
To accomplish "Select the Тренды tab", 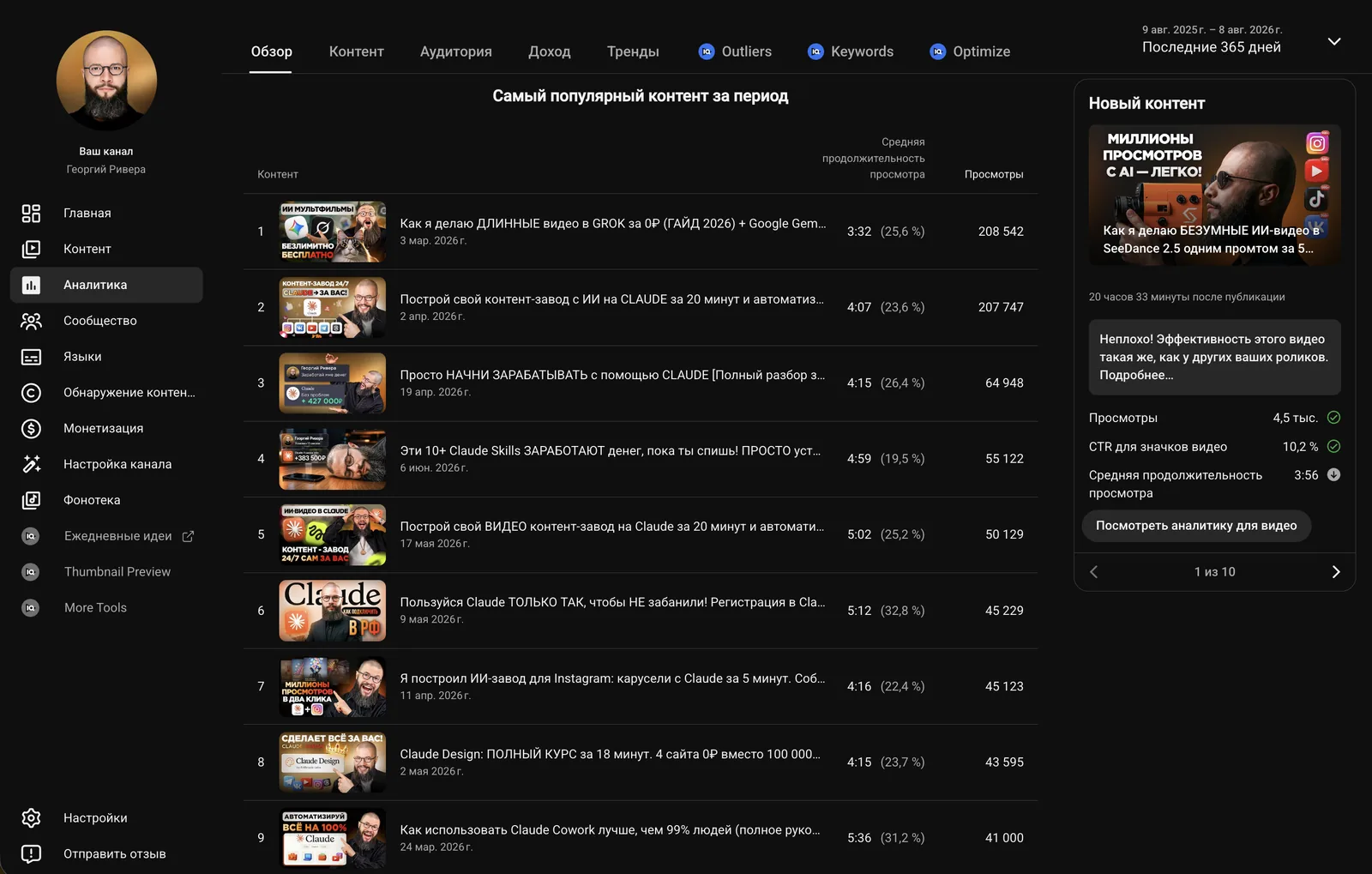I will 633,51.
